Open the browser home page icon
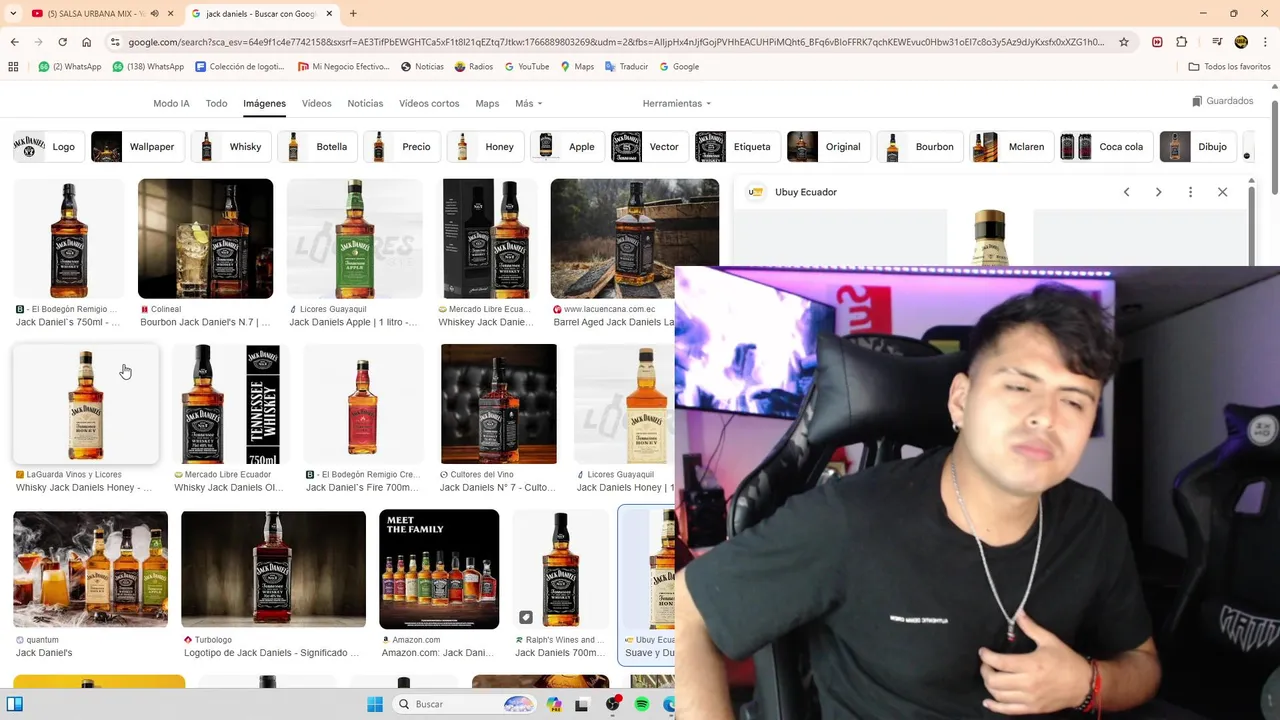This screenshot has width=1280, height=720. [x=86, y=42]
